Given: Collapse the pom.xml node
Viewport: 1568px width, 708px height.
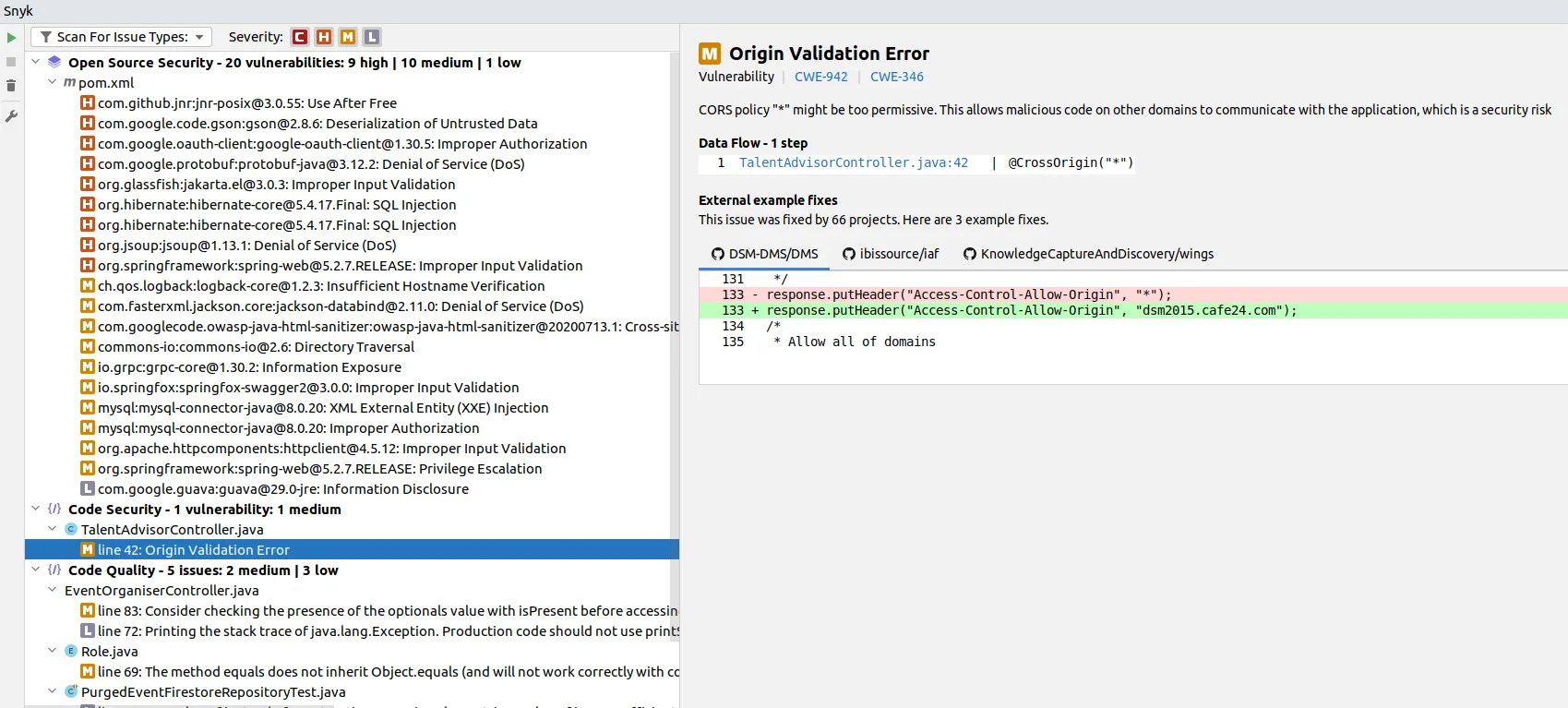Looking at the screenshot, I should point(53,82).
